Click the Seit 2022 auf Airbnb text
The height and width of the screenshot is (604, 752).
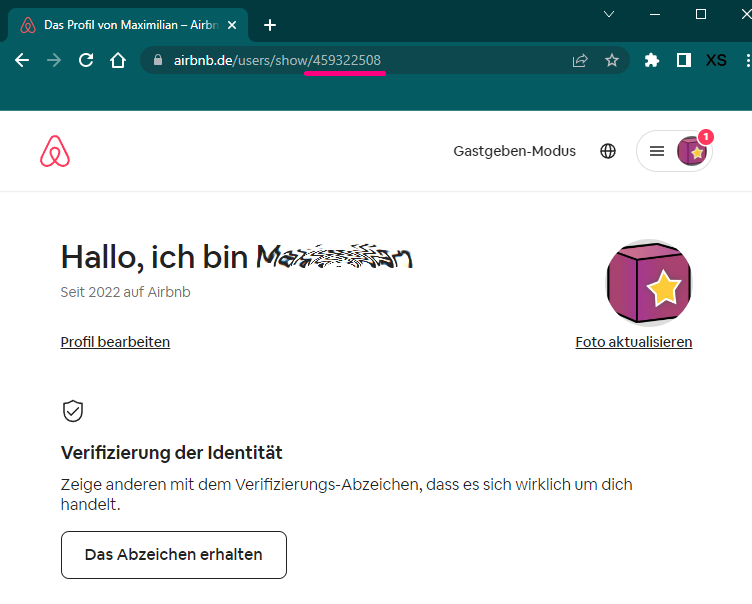[126, 292]
